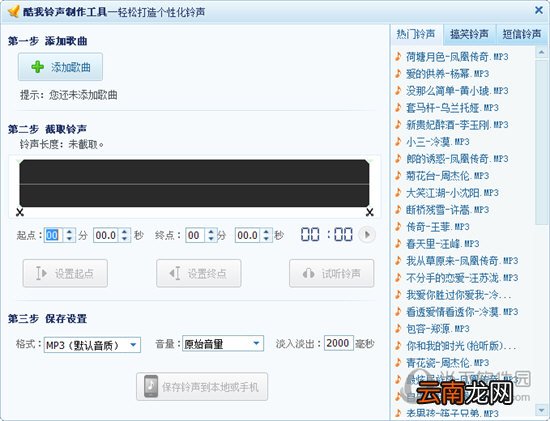550x421 pixels.
Task: Click the note icon beside 菊花台-周杰伦.MP3
Action: pos(398,175)
